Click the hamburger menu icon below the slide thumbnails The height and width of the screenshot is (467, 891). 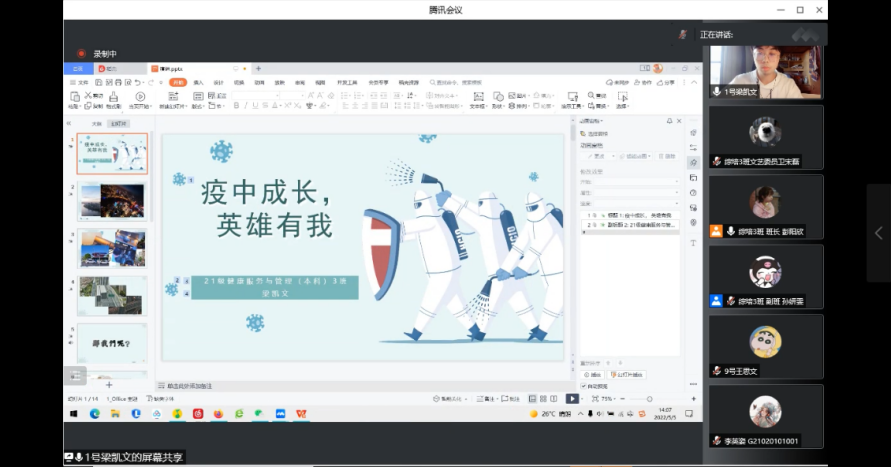(75, 374)
